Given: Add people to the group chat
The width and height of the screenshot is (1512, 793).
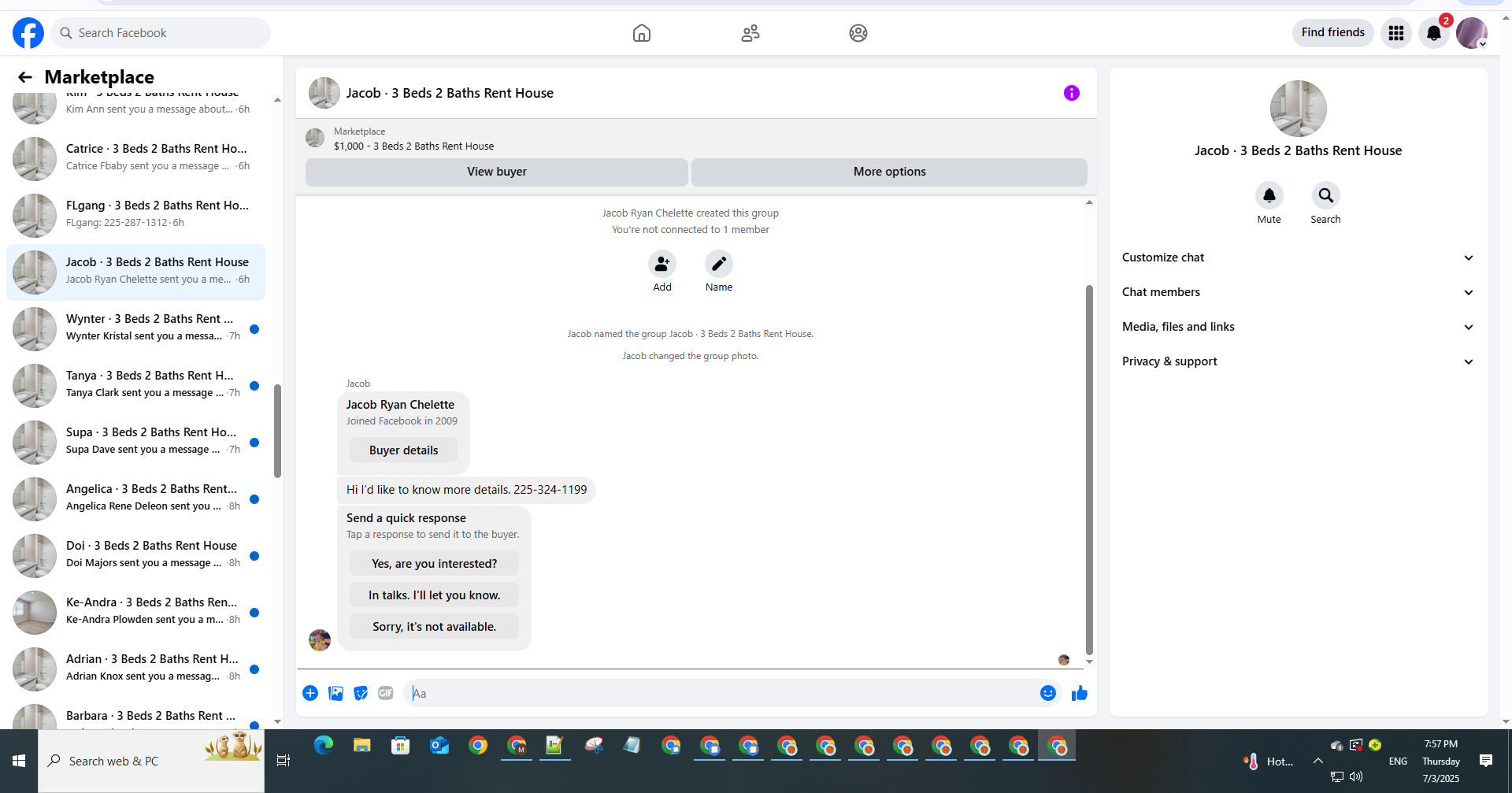Looking at the screenshot, I should click(662, 264).
